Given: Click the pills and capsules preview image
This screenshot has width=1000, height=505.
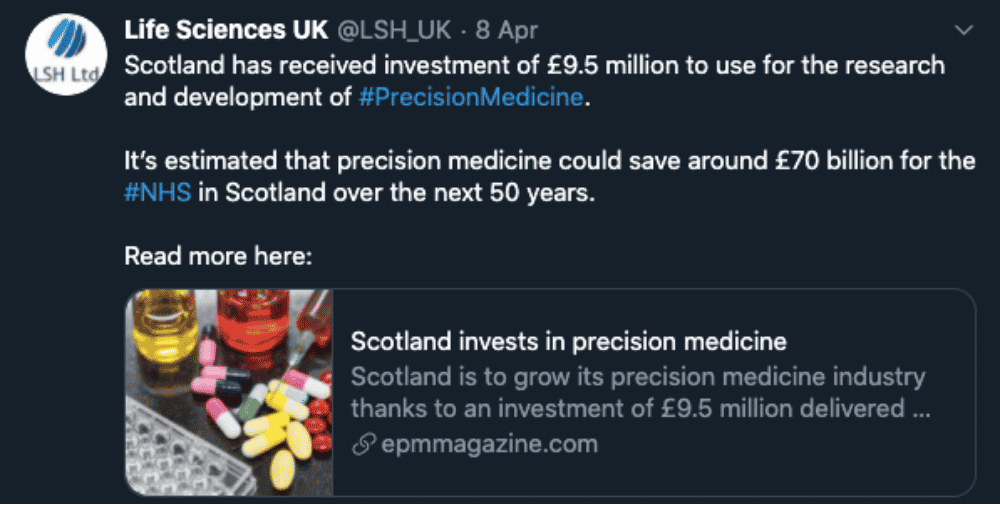Looking at the screenshot, I should point(229,392).
